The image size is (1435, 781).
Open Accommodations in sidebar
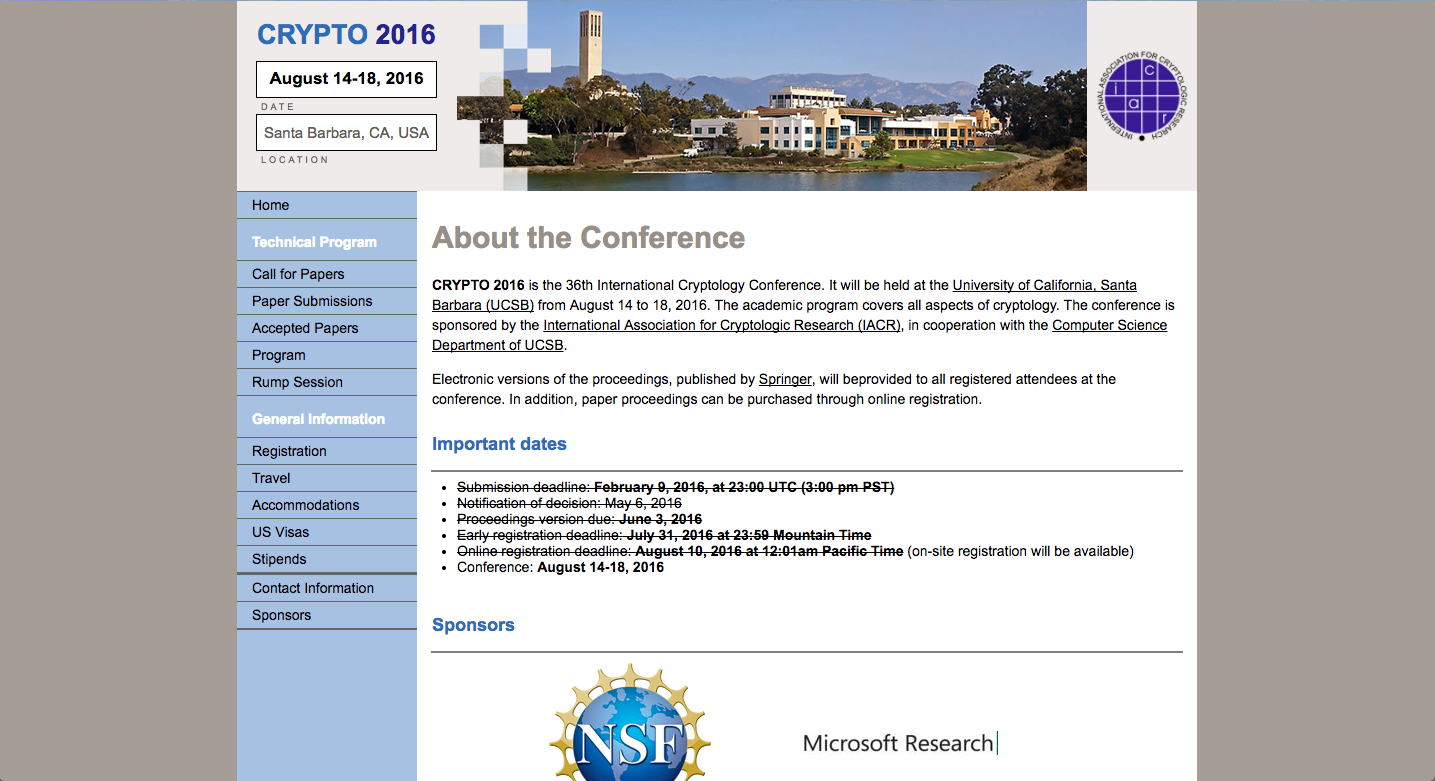point(327,505)
